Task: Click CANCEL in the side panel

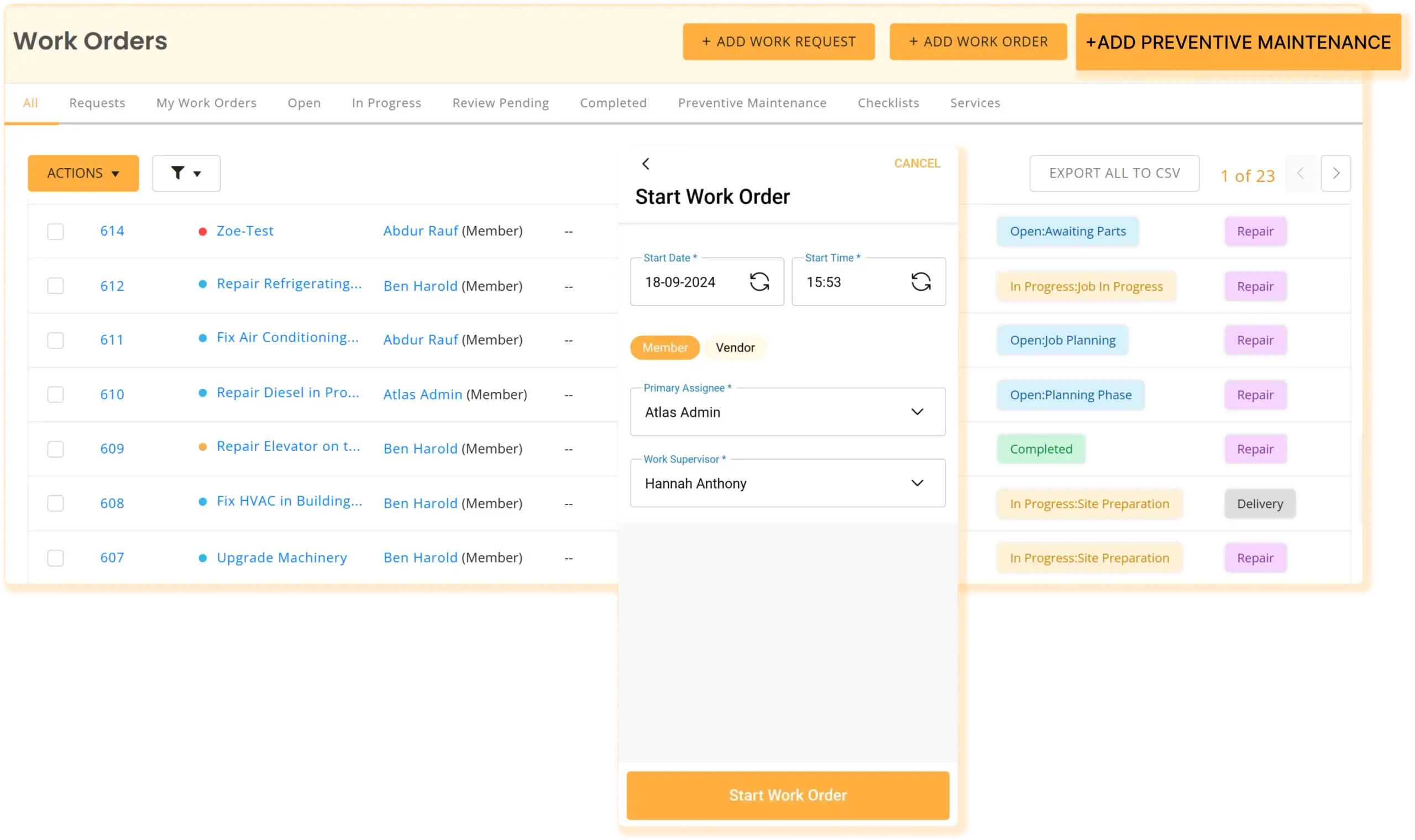Action: coord(917,164)
